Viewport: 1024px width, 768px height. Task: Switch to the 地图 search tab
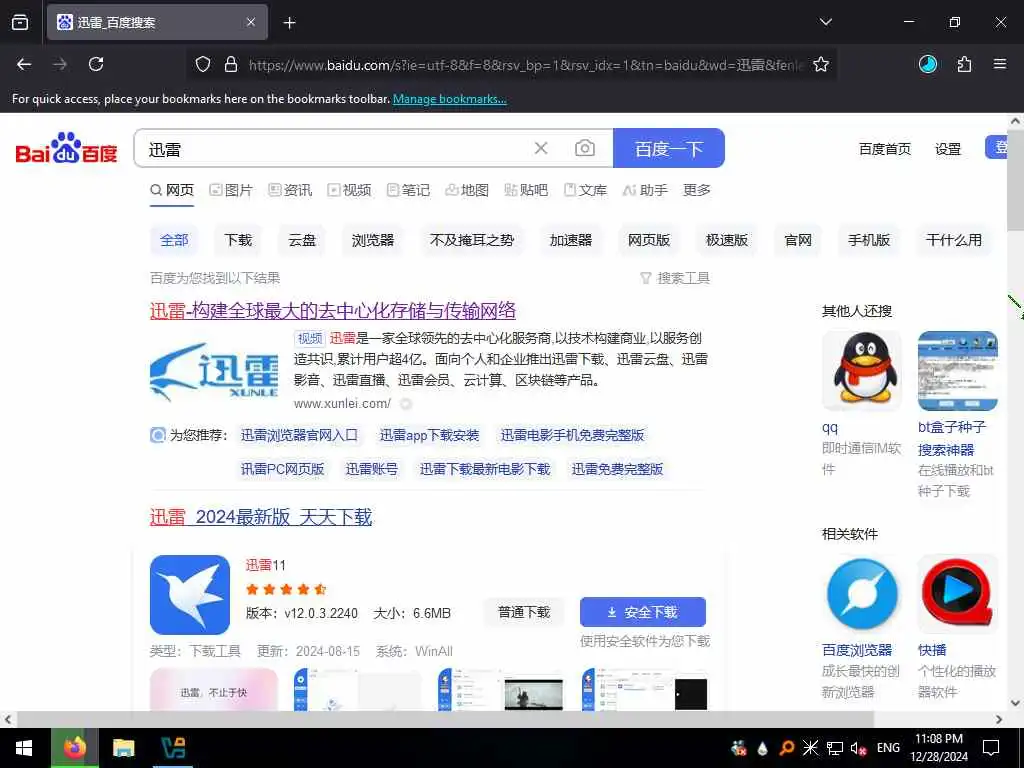coord(467,190)
